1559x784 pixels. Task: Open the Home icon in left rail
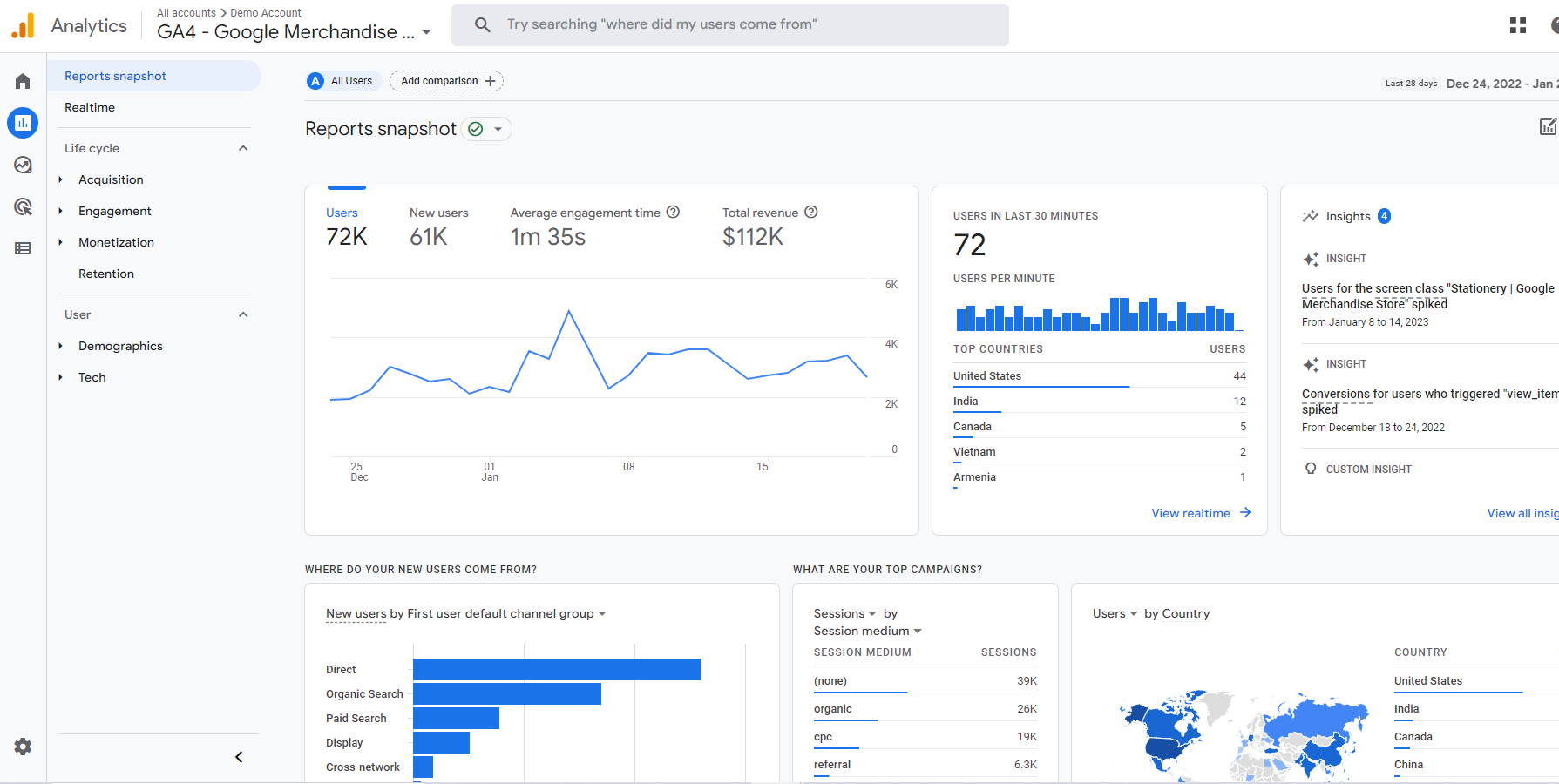click(x=23, y=81)
